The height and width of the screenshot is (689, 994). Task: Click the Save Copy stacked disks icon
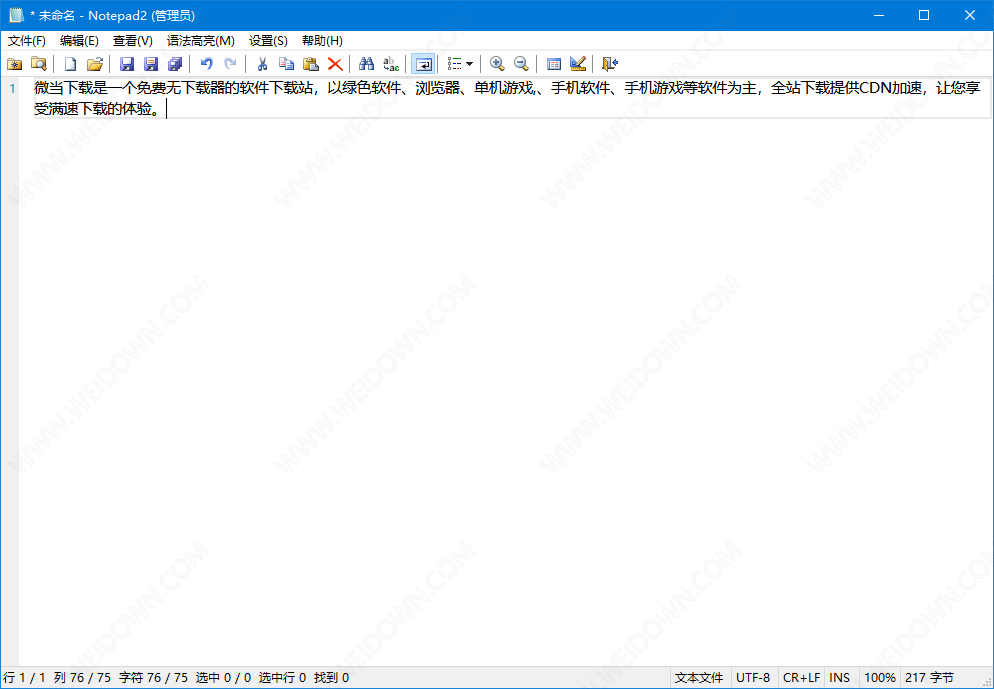pyautogui.click(x=175, y=64)
